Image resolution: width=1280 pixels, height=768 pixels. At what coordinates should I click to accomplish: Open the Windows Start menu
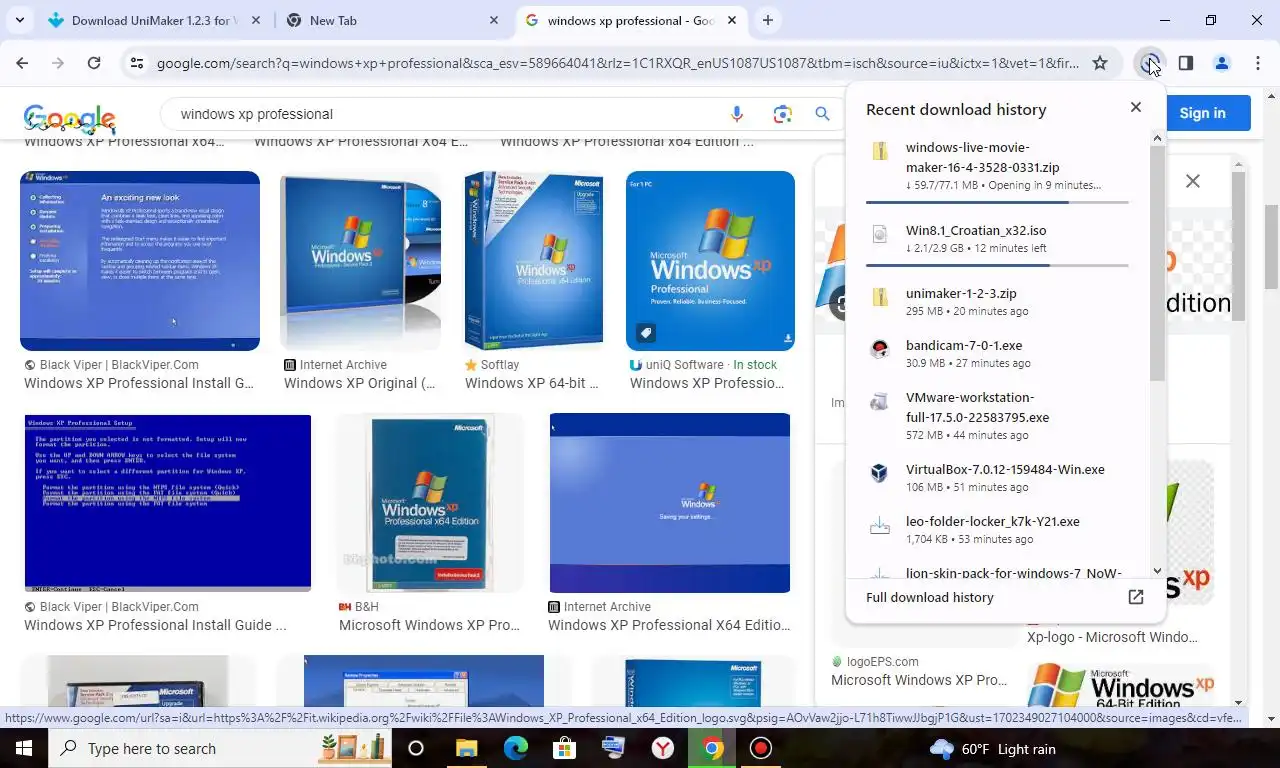coord(23,748)
